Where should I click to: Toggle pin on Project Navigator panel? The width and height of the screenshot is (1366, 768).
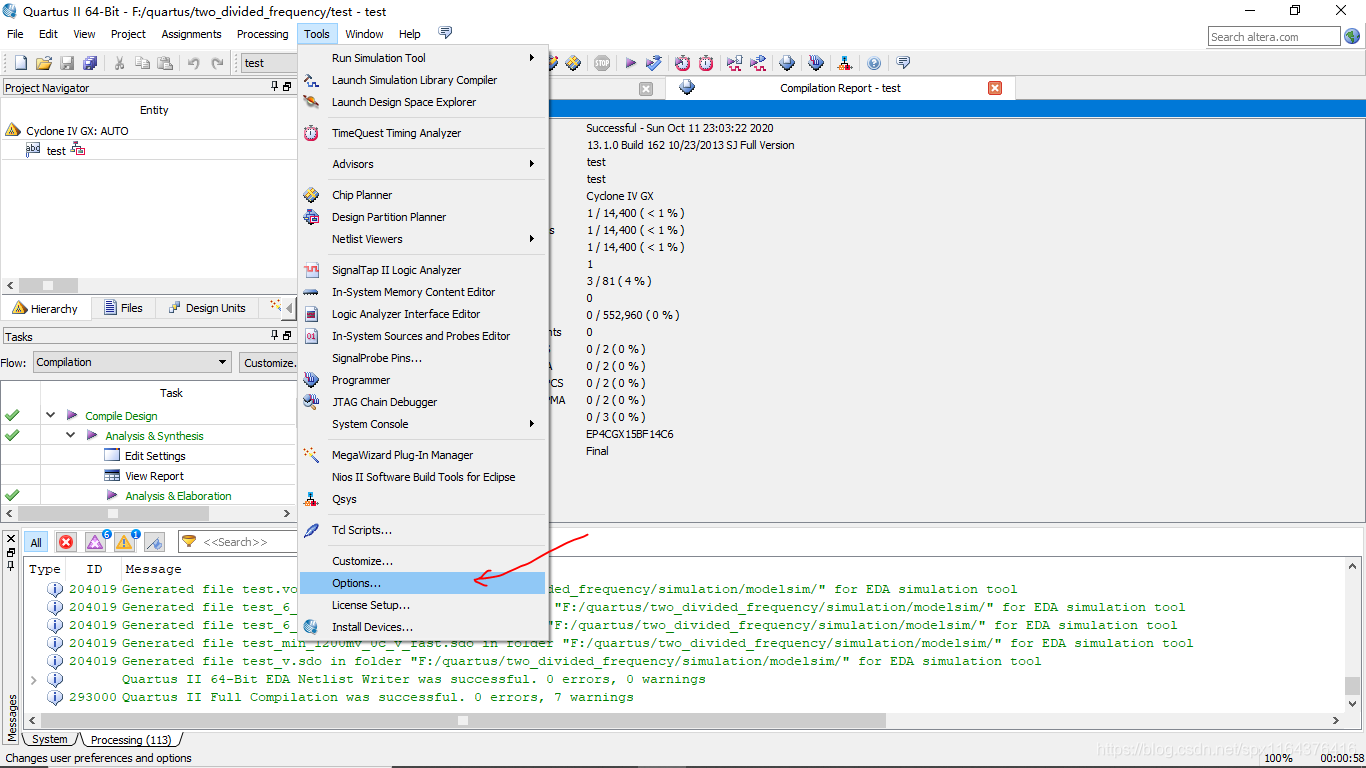(x=275, y=87)
